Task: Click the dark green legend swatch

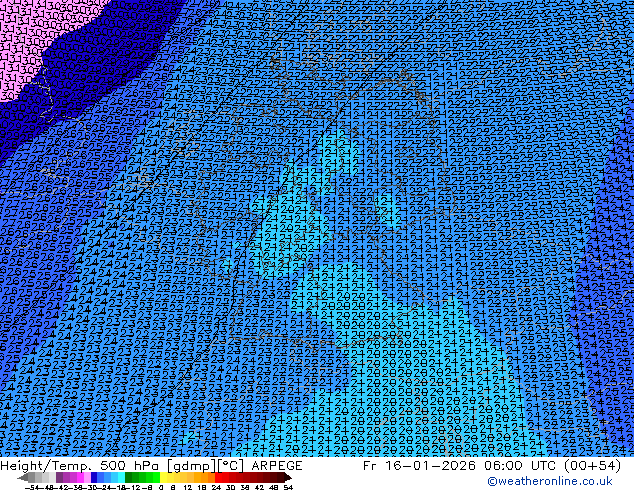Action: [x=128, y=477]
